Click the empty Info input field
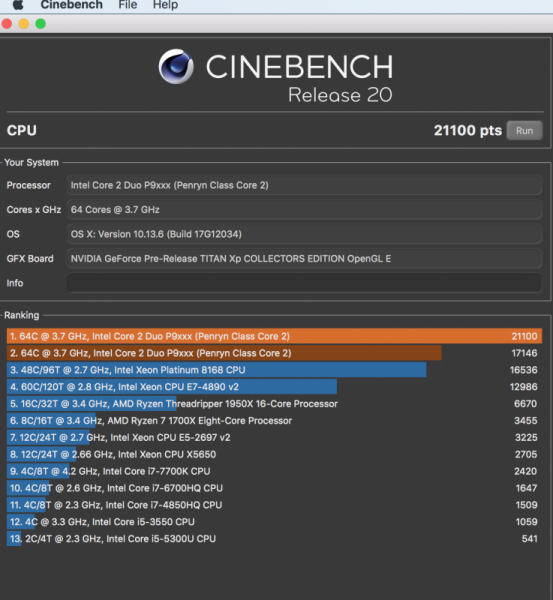The height and width of the screenshot is (600, 553). [x=304, y=283]
